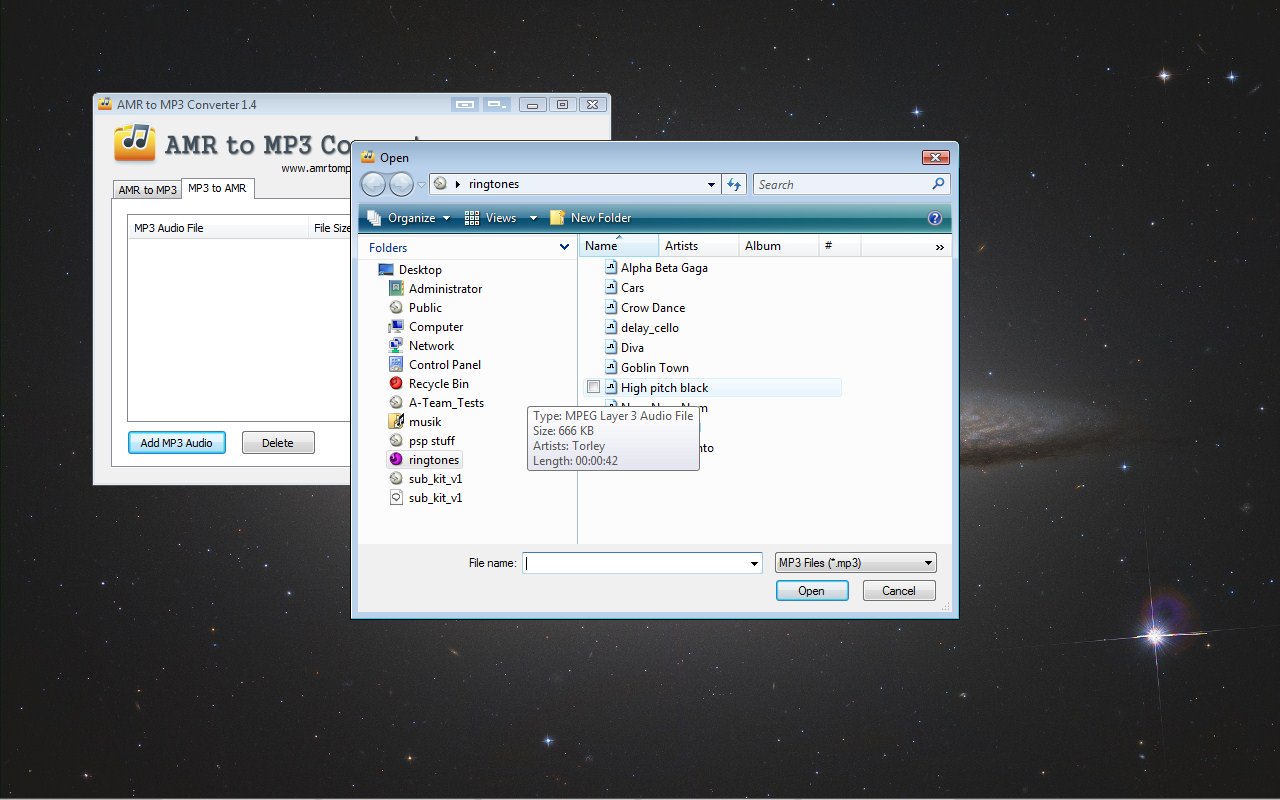Sort by the Album column header
Viewport: 1280px width, 800px height.
pos(779,246)
